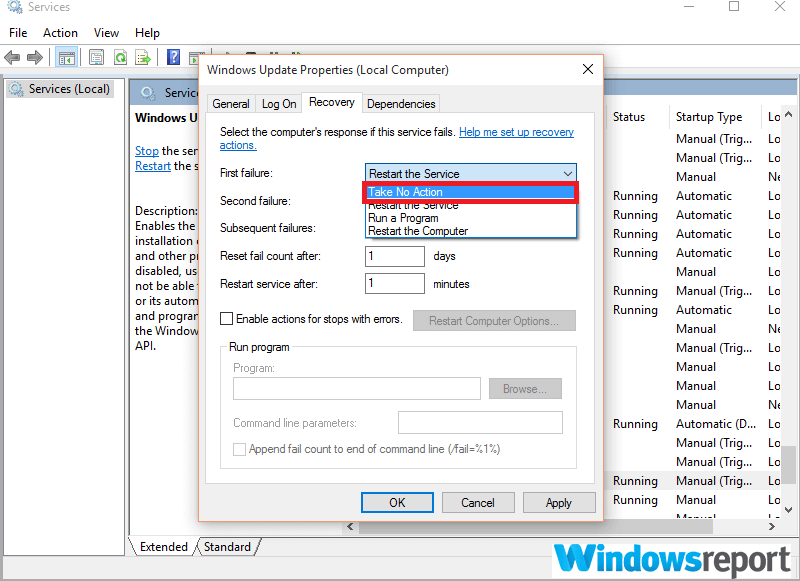Click the Apply button
Viewport: 800px width, 581px height.
click(559, 503)
